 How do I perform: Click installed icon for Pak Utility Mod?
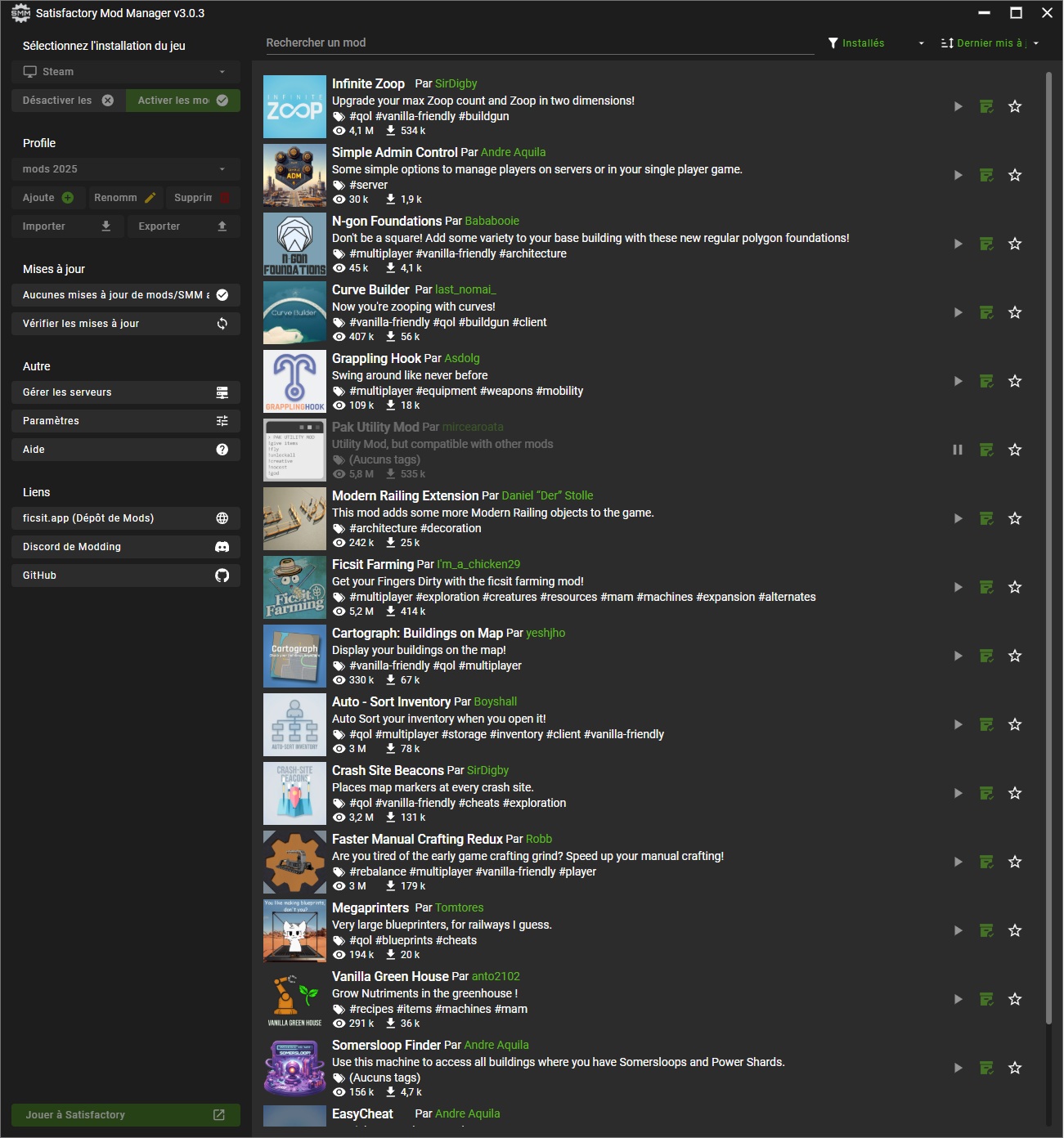986,450
